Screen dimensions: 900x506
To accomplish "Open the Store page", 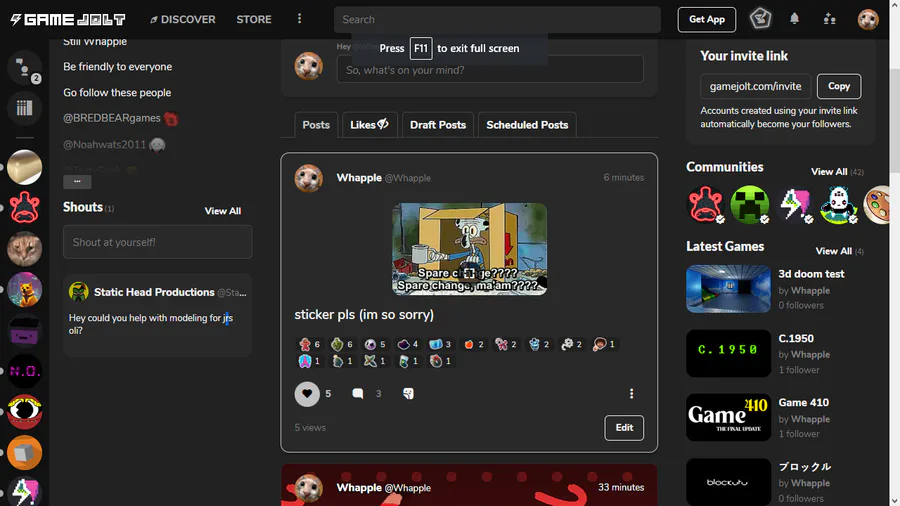I will tap(254, 20).
